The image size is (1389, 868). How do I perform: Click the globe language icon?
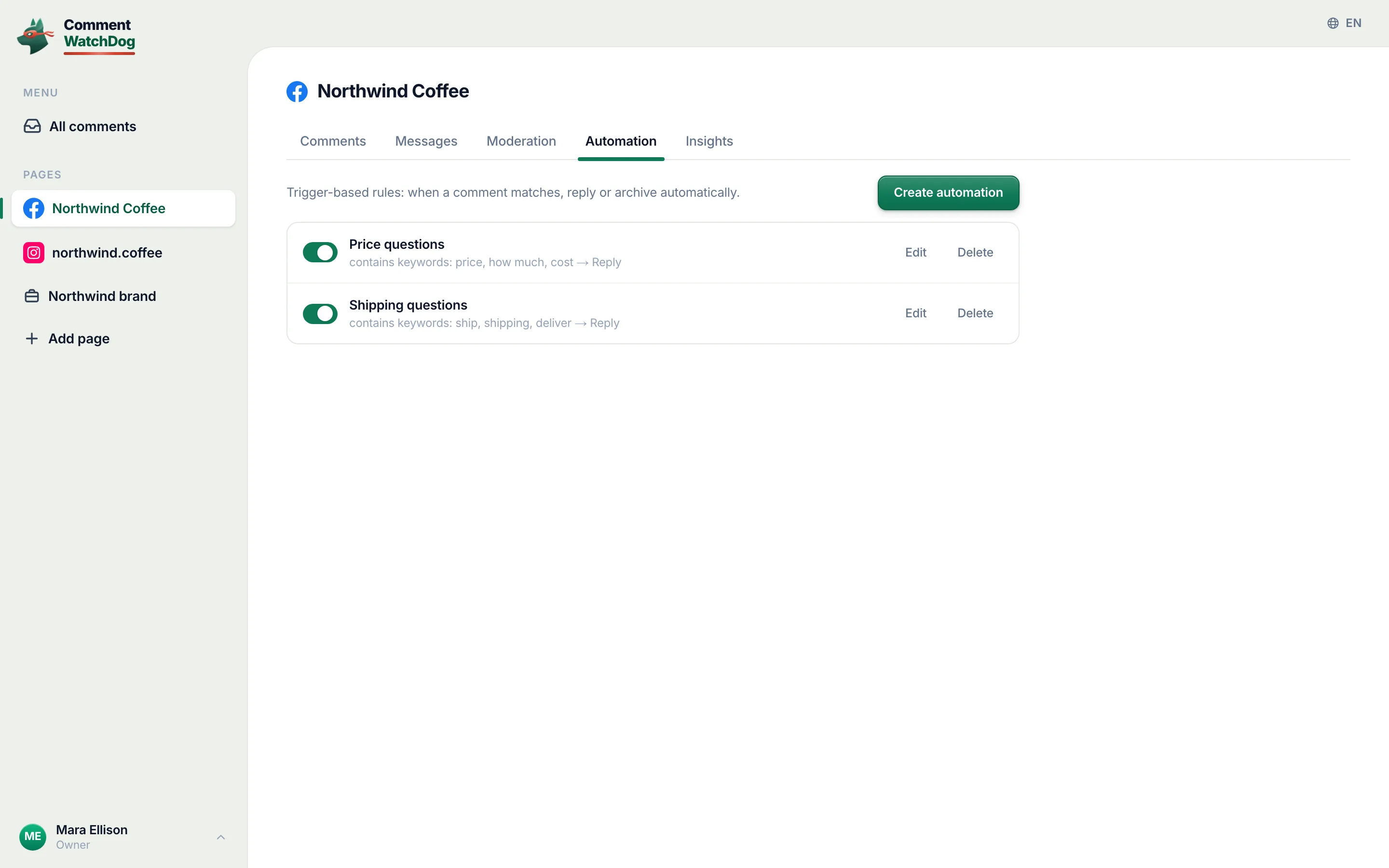[1333, 23]
